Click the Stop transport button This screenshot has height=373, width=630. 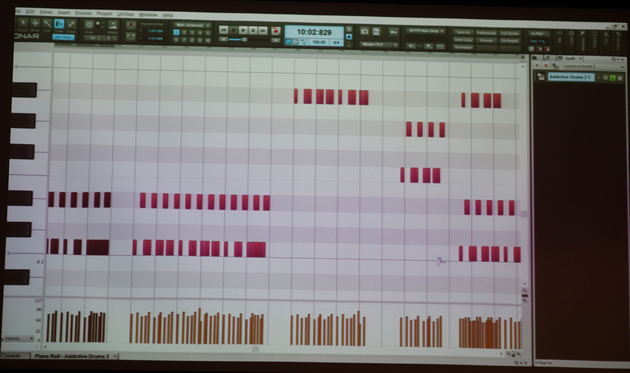[233, 30]
